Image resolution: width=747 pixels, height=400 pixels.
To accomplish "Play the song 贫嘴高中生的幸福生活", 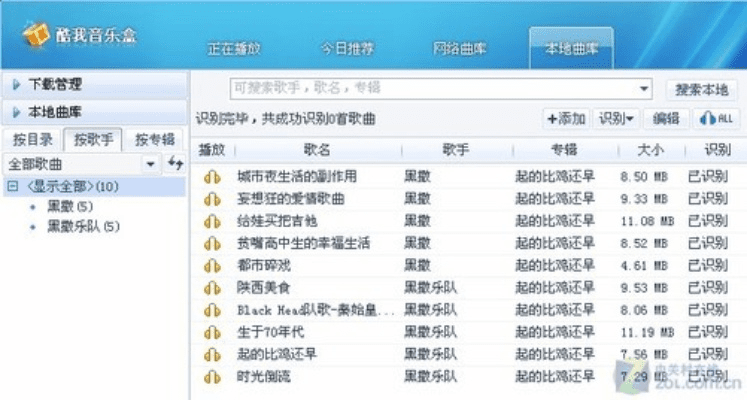I will pos(212,244).
